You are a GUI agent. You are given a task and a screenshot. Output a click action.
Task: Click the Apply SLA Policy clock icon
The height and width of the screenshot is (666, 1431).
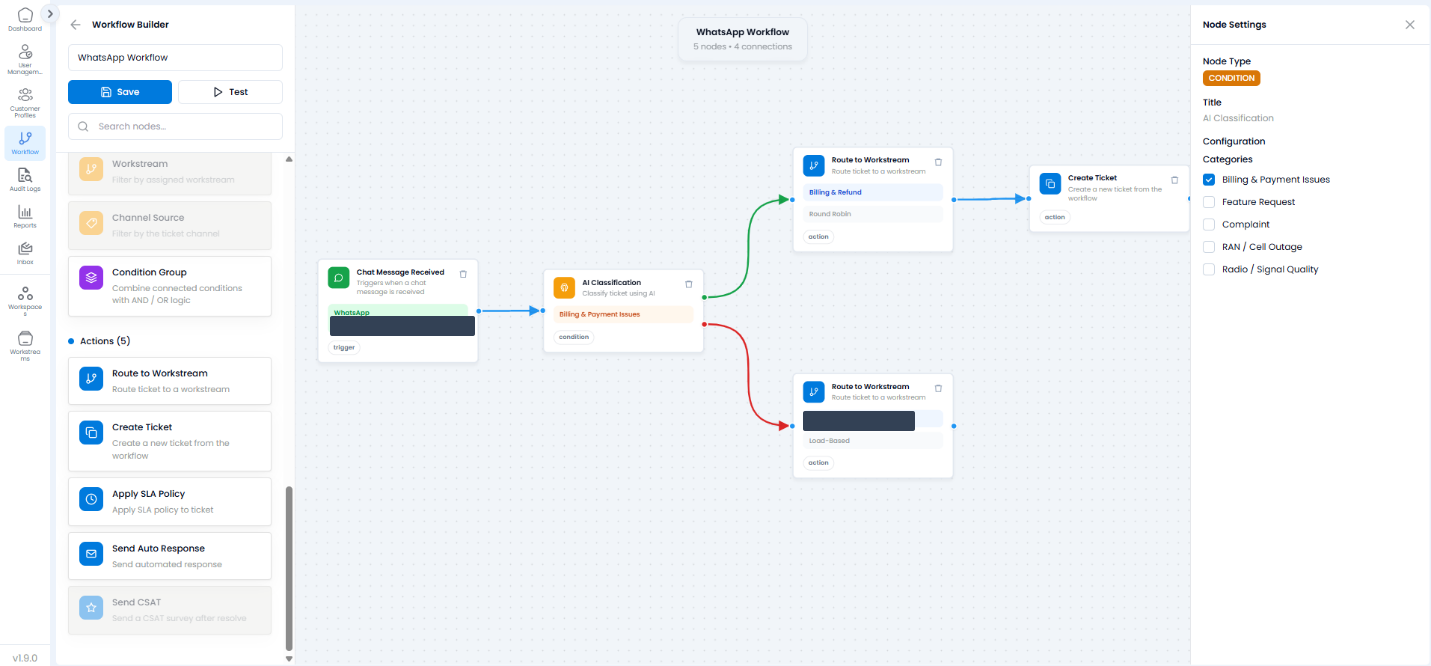pyautogui.click(x=91, y=499)
